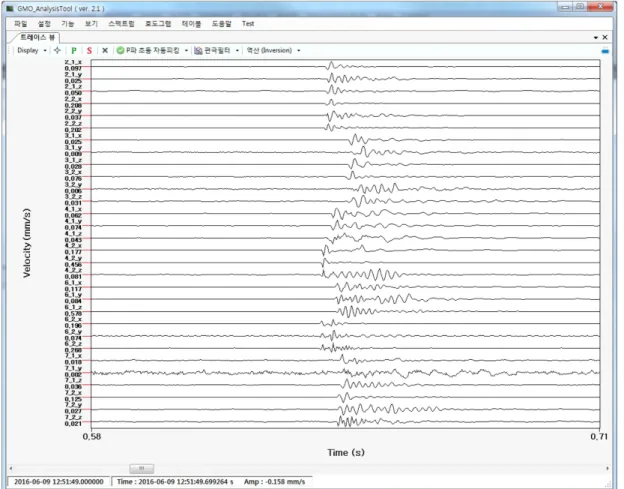Screen dimensions: 624x489
Task: Click the 2_1_y trace label
Action: 73,74
